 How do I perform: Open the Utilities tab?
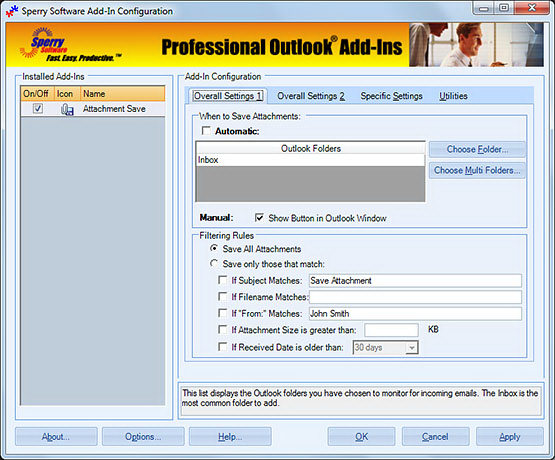point(453,96)
